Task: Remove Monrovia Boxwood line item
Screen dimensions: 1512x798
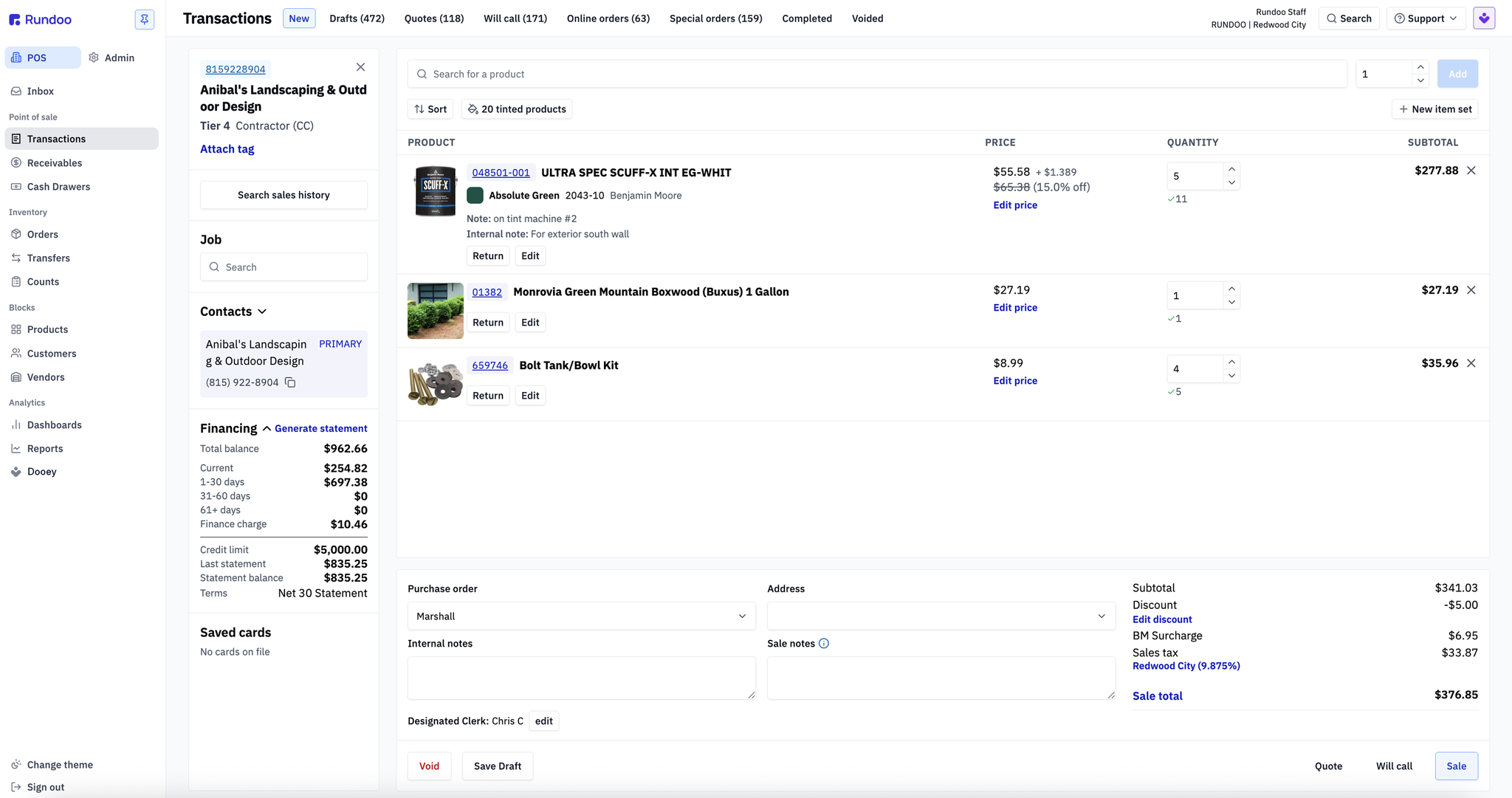Action: pos(1471,290)
